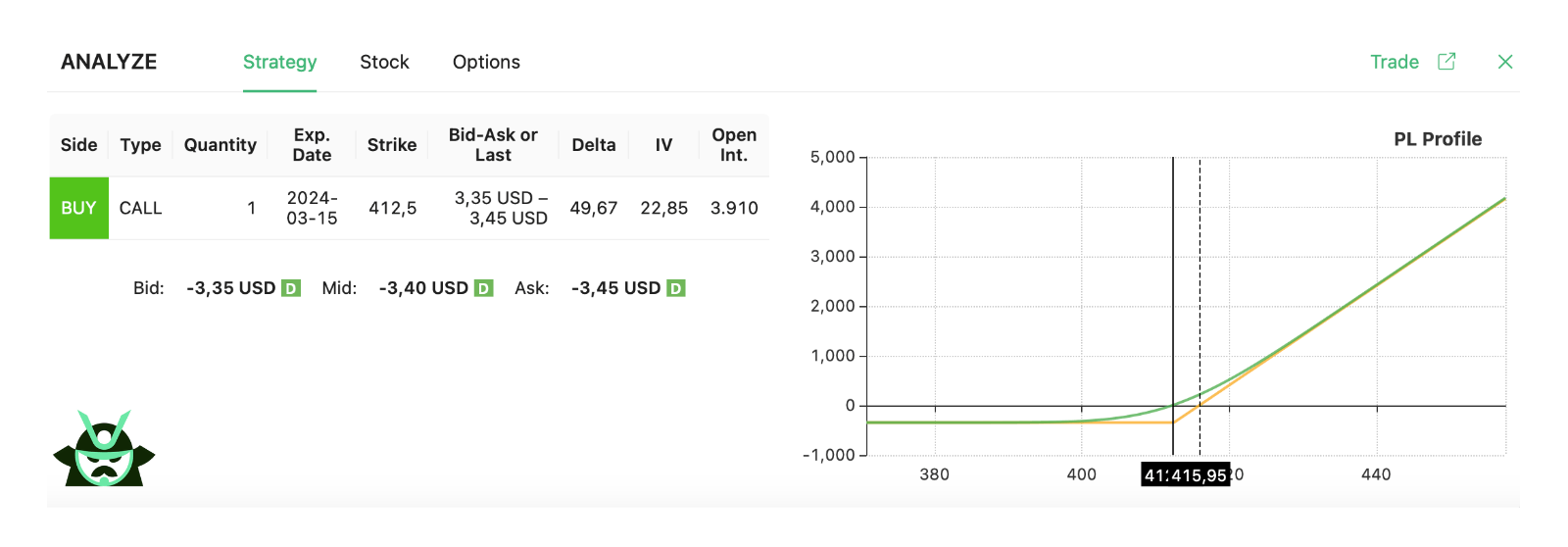Viewport: 1568px width, 547px height.
Task: Click the 412,5 strike value
Action: click(x=392, y=208)
